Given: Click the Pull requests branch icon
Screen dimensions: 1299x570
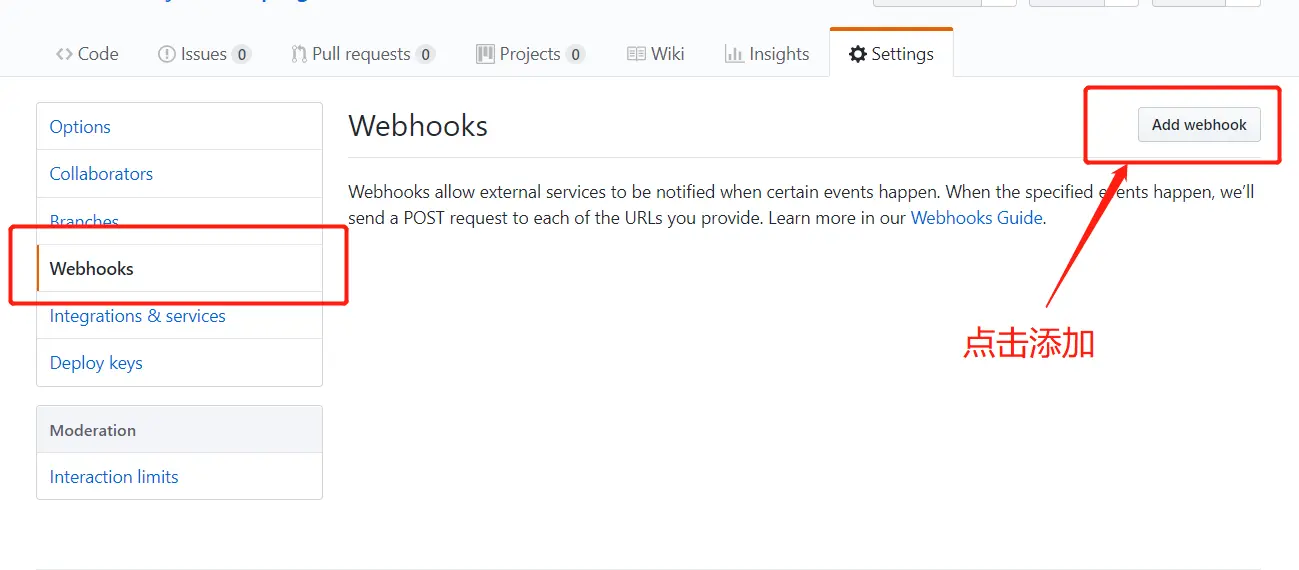Looking at the screenshot, I should point(299,54).
